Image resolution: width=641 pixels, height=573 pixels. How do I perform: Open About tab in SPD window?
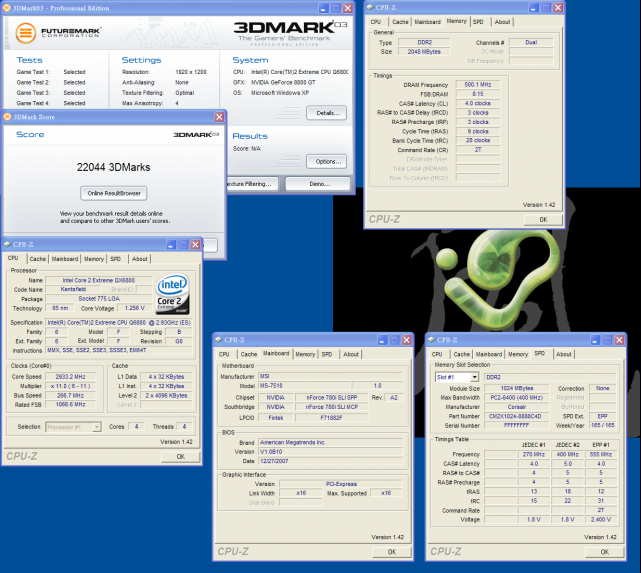[x=563, y=354]
